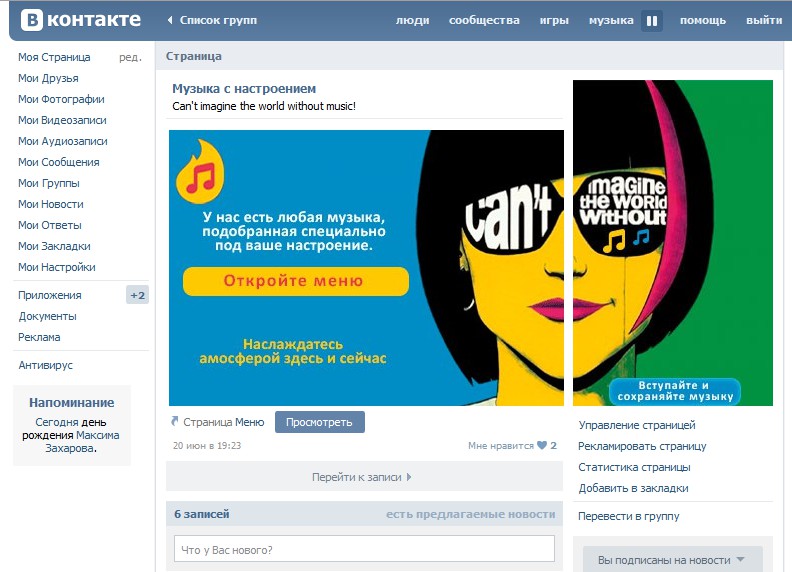The image size is (792, 572).
Task: Open Мои Аудиозаписи
Action: (63, 141)
